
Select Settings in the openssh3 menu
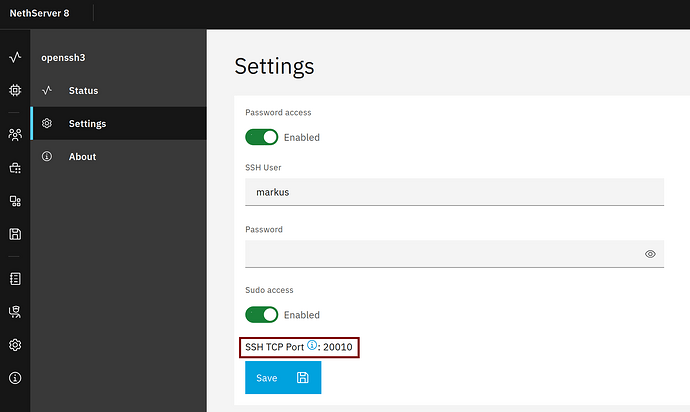[x=87, y=124]
